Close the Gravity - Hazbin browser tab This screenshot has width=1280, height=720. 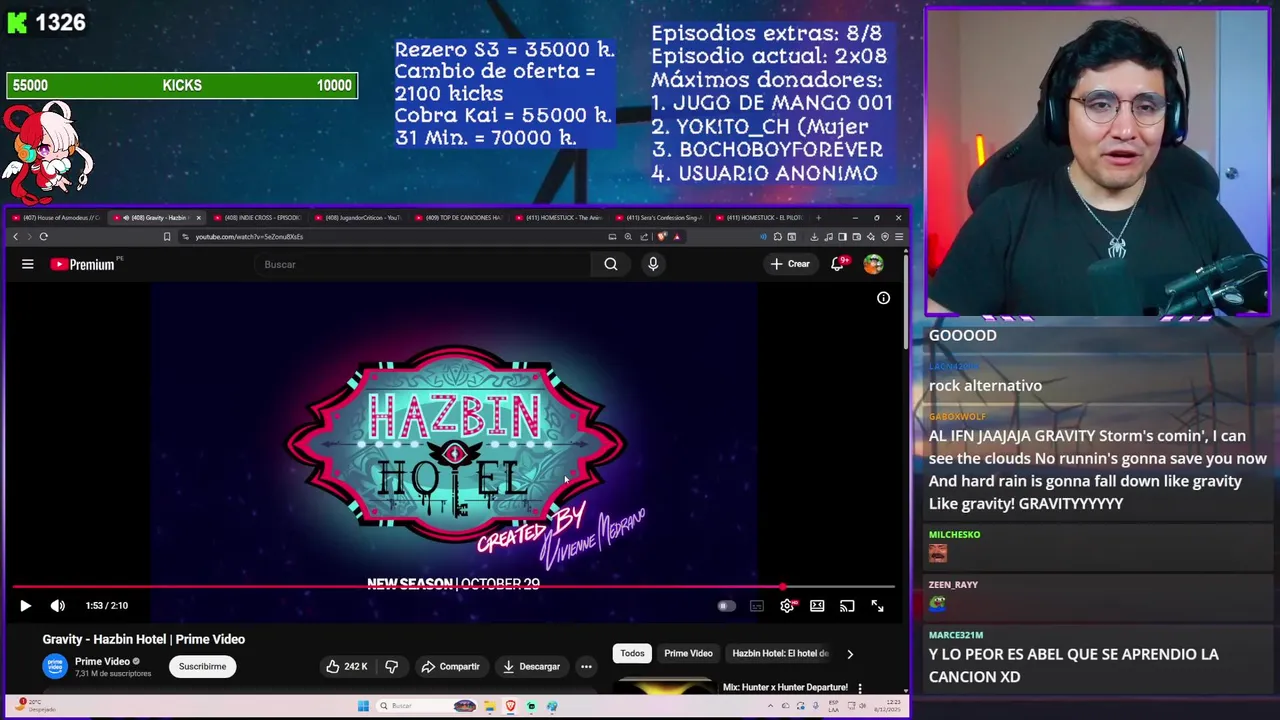pyautogui.click(x=198, y=217)
